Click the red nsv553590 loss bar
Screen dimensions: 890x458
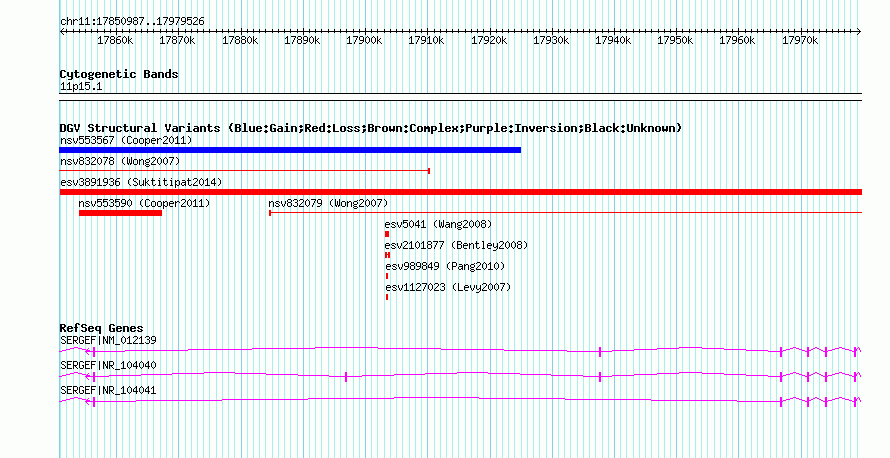[x=120, y=213]
